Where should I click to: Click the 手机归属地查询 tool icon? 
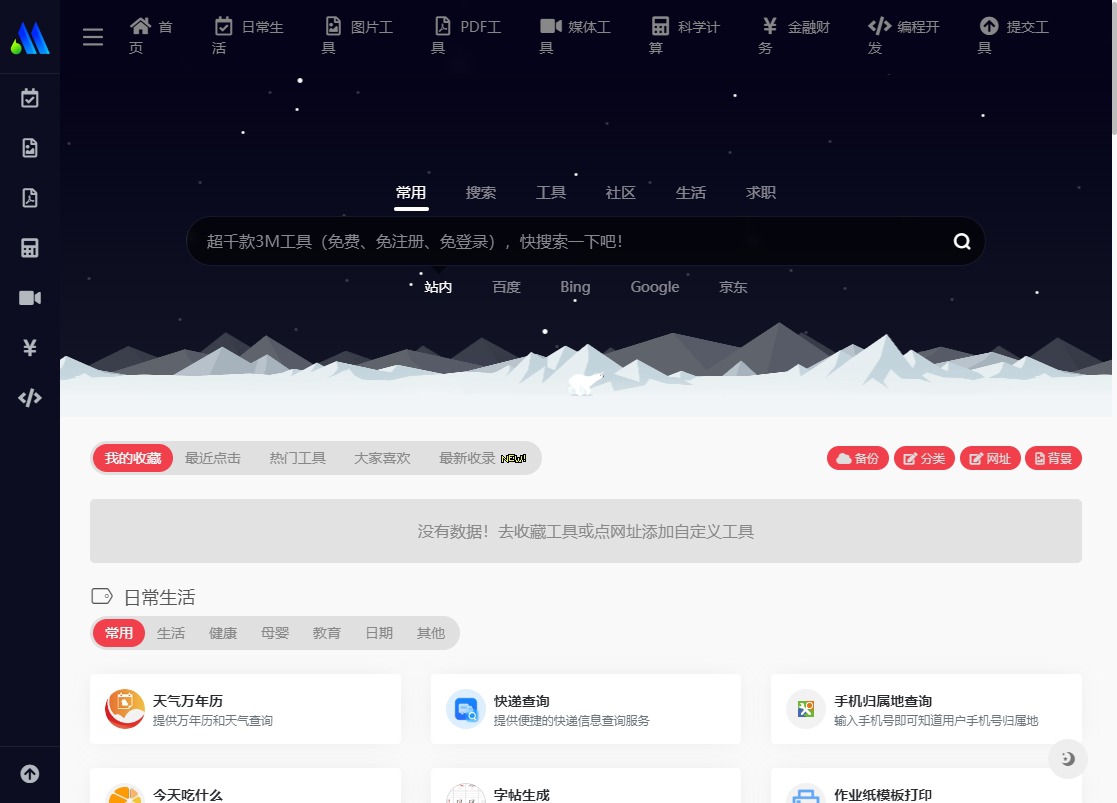(806, 709)
